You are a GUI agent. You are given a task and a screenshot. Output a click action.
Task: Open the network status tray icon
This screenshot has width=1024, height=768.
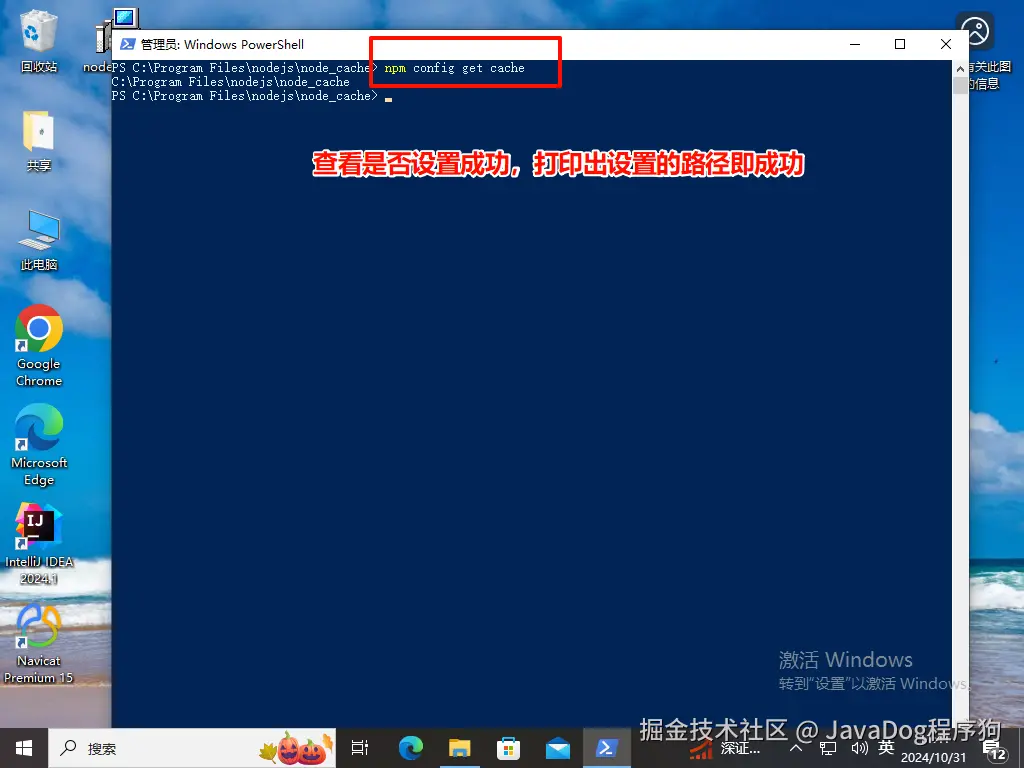[x=828, y=748]
